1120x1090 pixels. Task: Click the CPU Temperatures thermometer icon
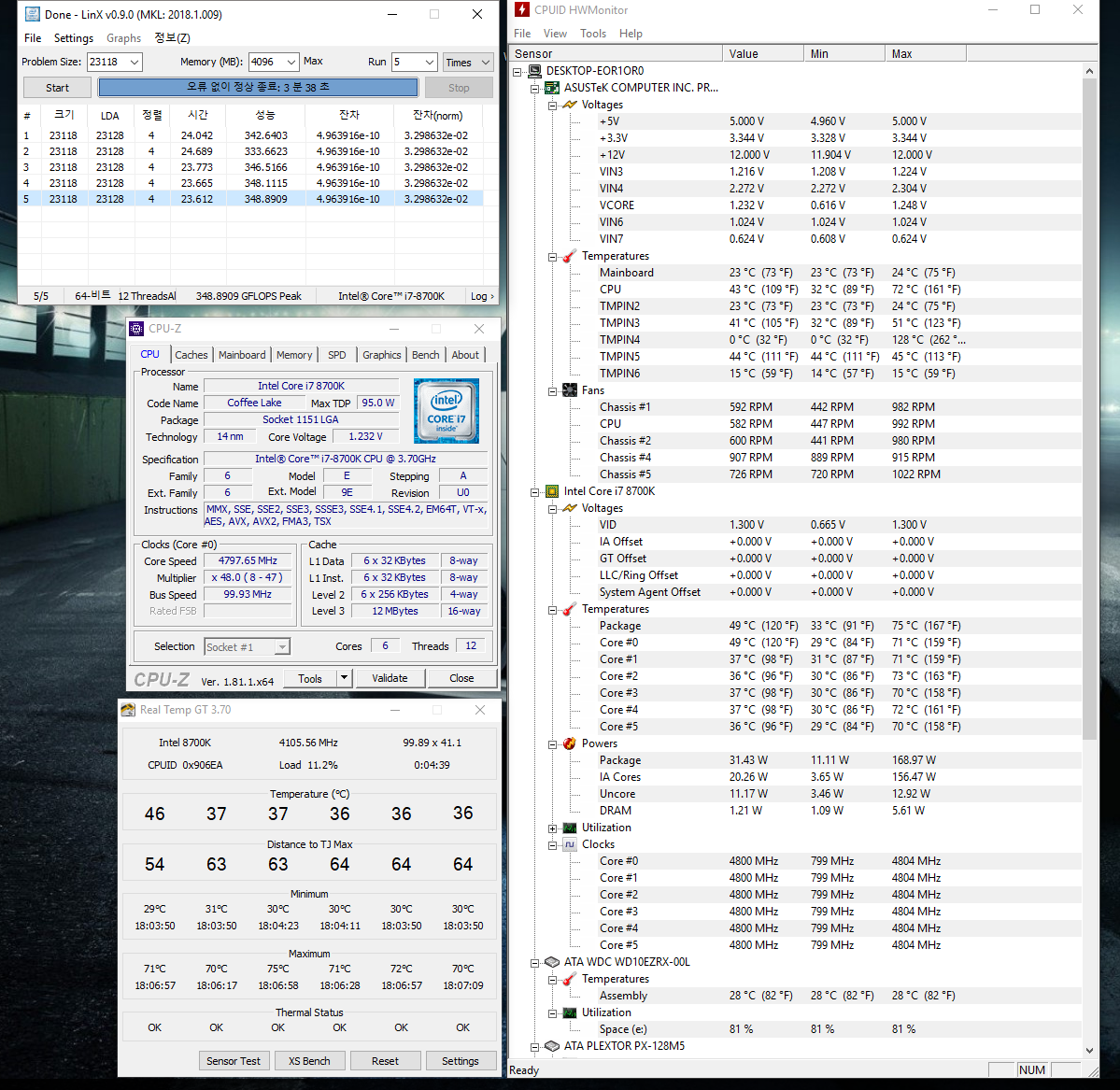point(570,609)
